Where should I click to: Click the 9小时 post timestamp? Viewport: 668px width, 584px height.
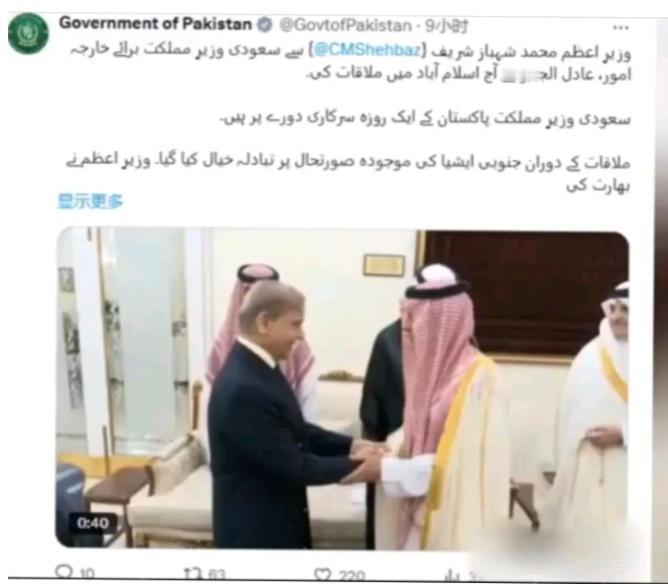[446, 26]
